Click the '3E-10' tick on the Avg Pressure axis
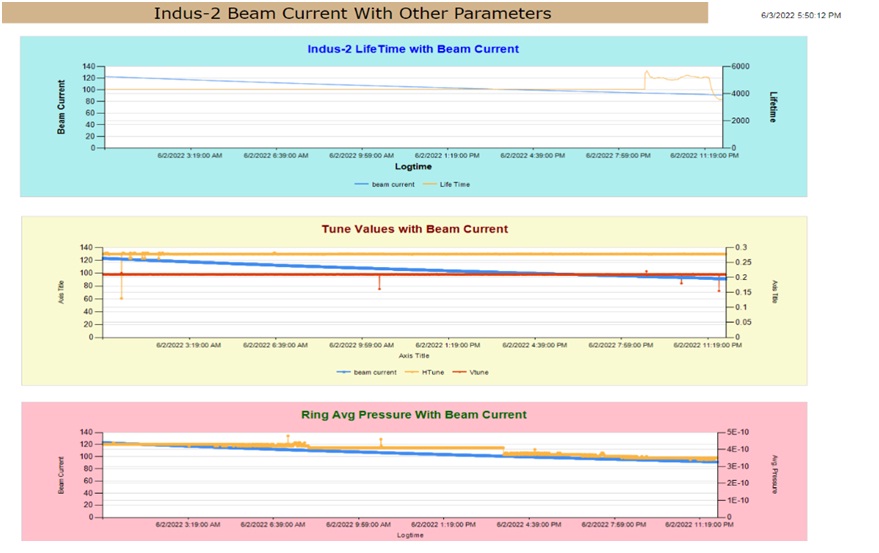This screenshot has height=553, width=879. 738,467
